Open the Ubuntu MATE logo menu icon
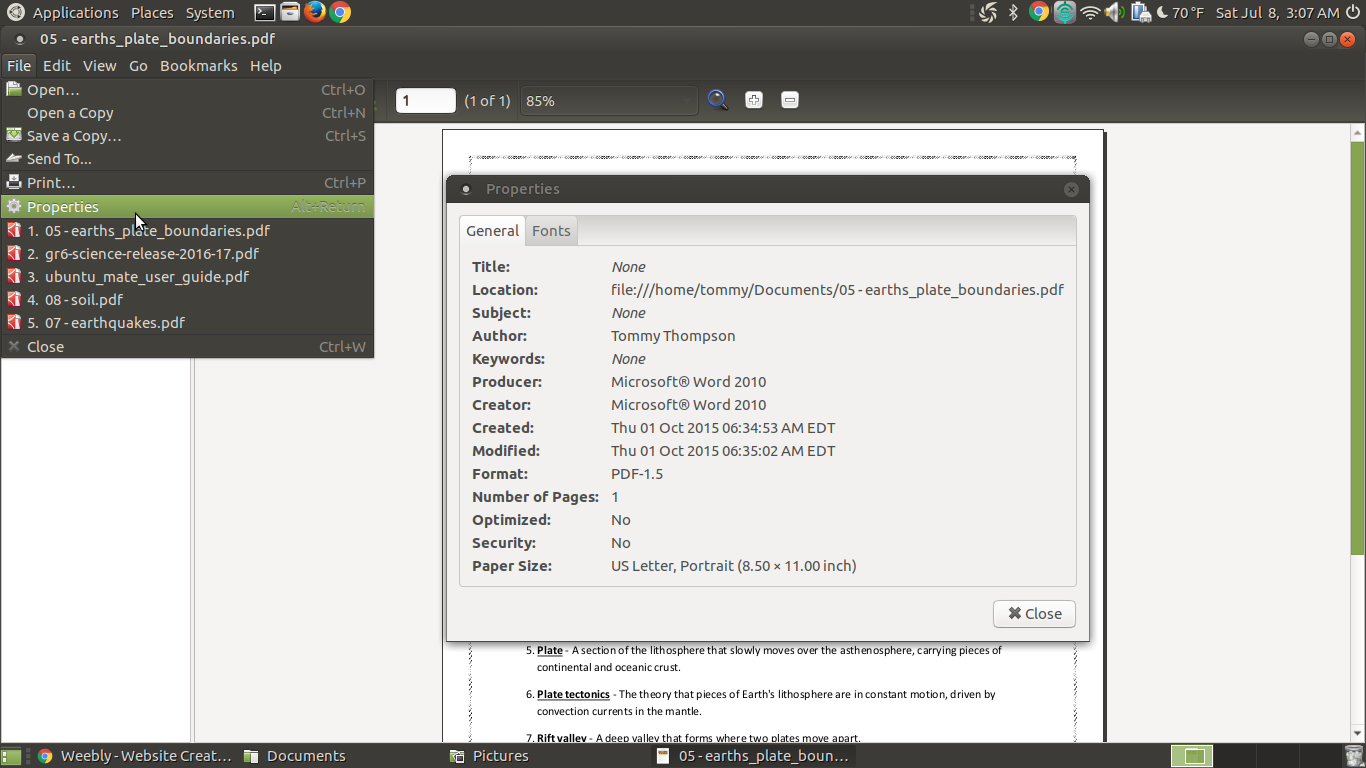Image resolution: width=1366 pixels, height=768 pixels. coord(15,13)
